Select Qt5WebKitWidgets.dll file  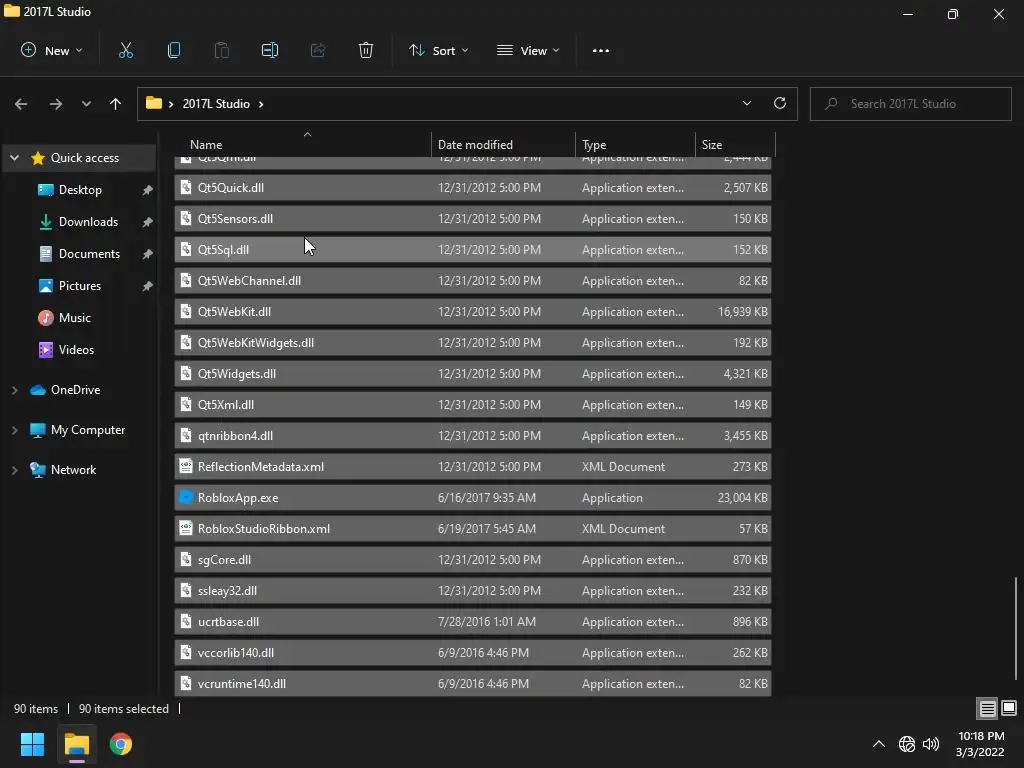(473, 343)
